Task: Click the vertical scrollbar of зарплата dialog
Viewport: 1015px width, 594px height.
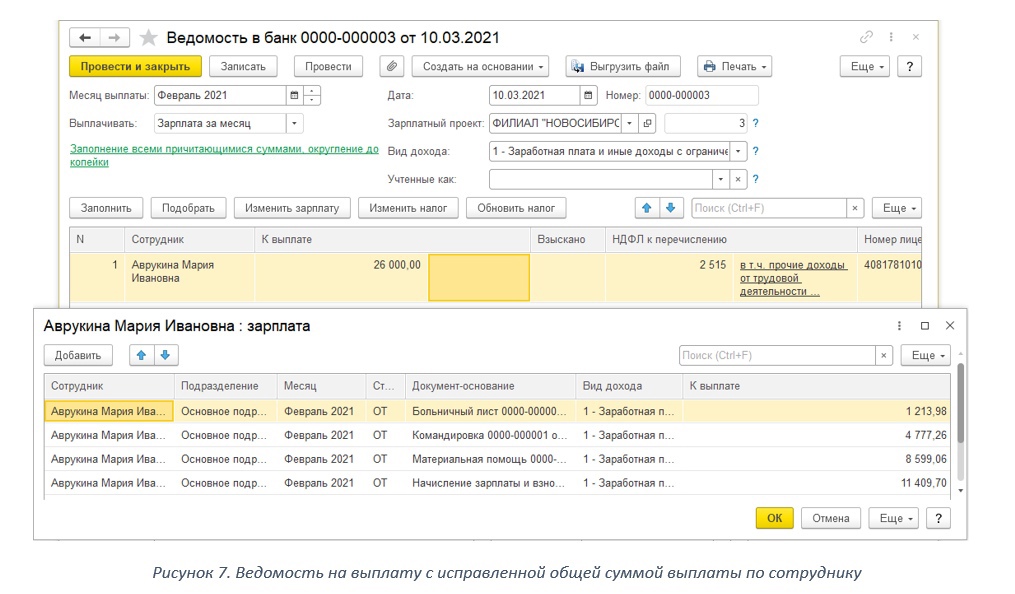Action: [x=961, y=404]
